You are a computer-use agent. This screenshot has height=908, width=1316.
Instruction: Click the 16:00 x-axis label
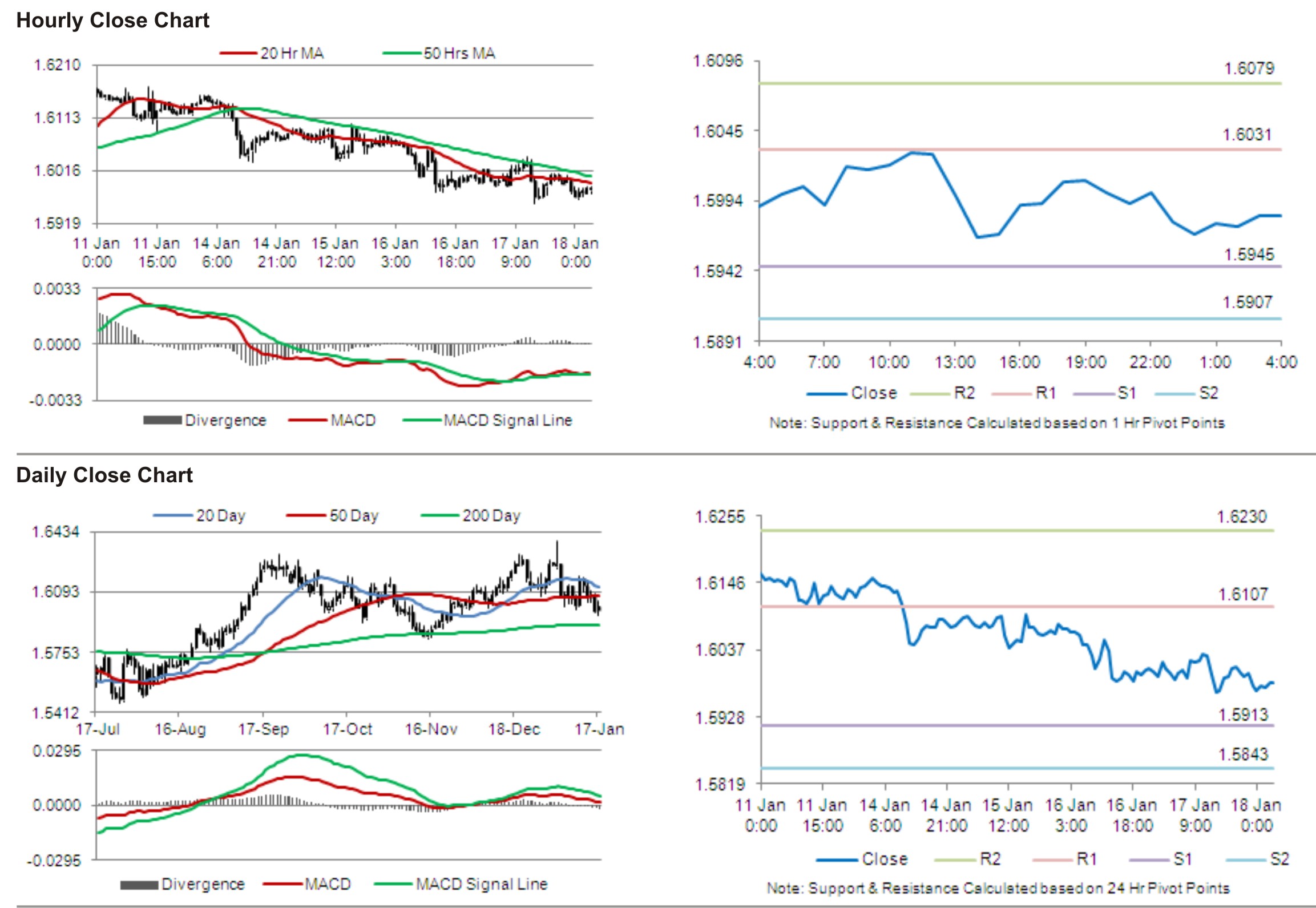click(x=1019, y=362)
